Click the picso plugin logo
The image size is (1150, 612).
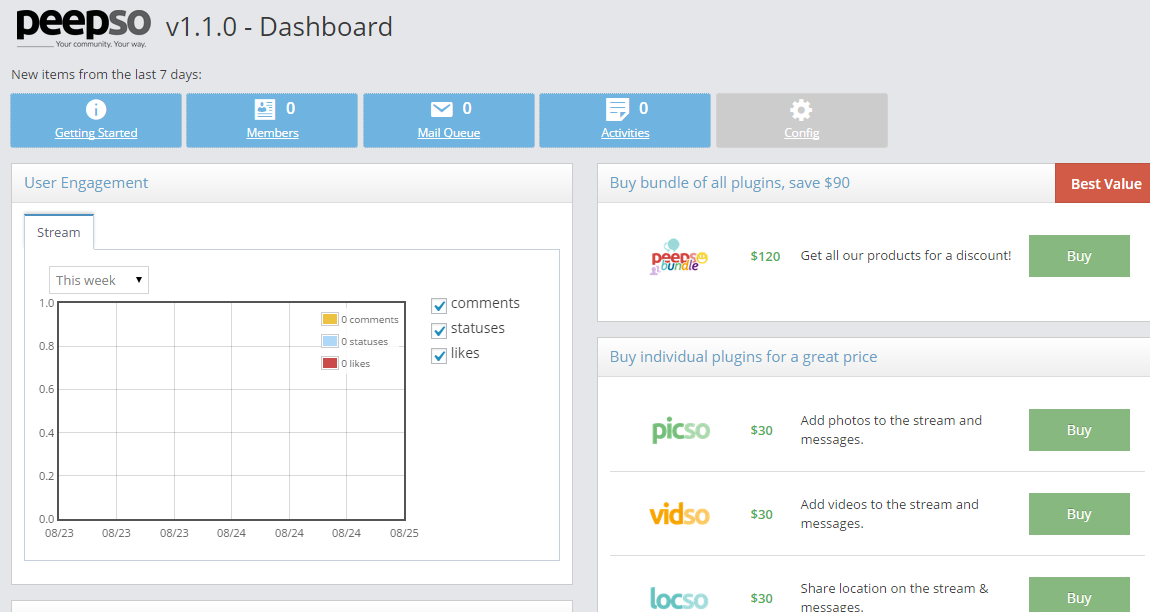681,430
